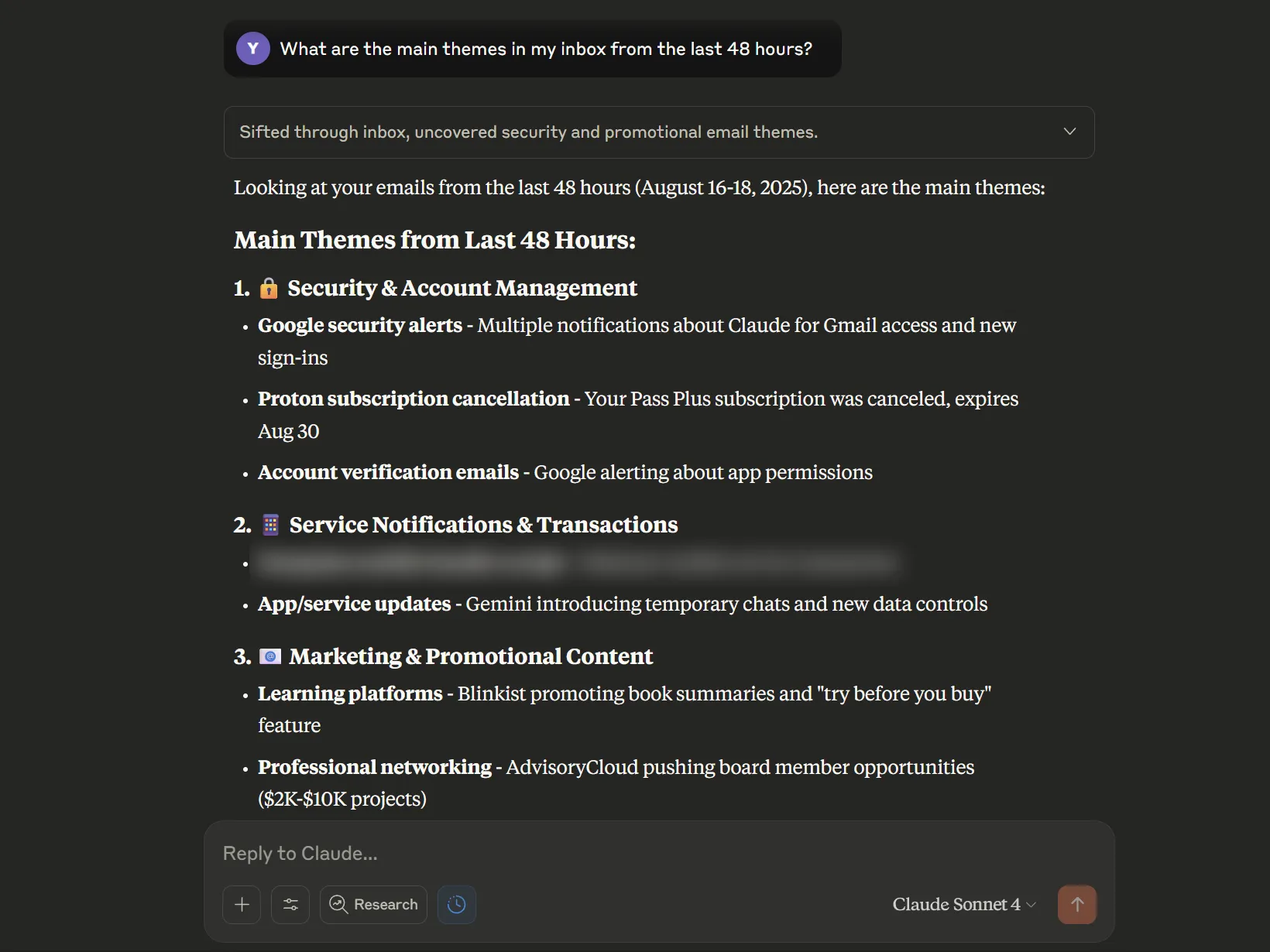
Task: Click the magnifier icon inside the Research button
Action: pyautogui.click(x=338, y=904)
